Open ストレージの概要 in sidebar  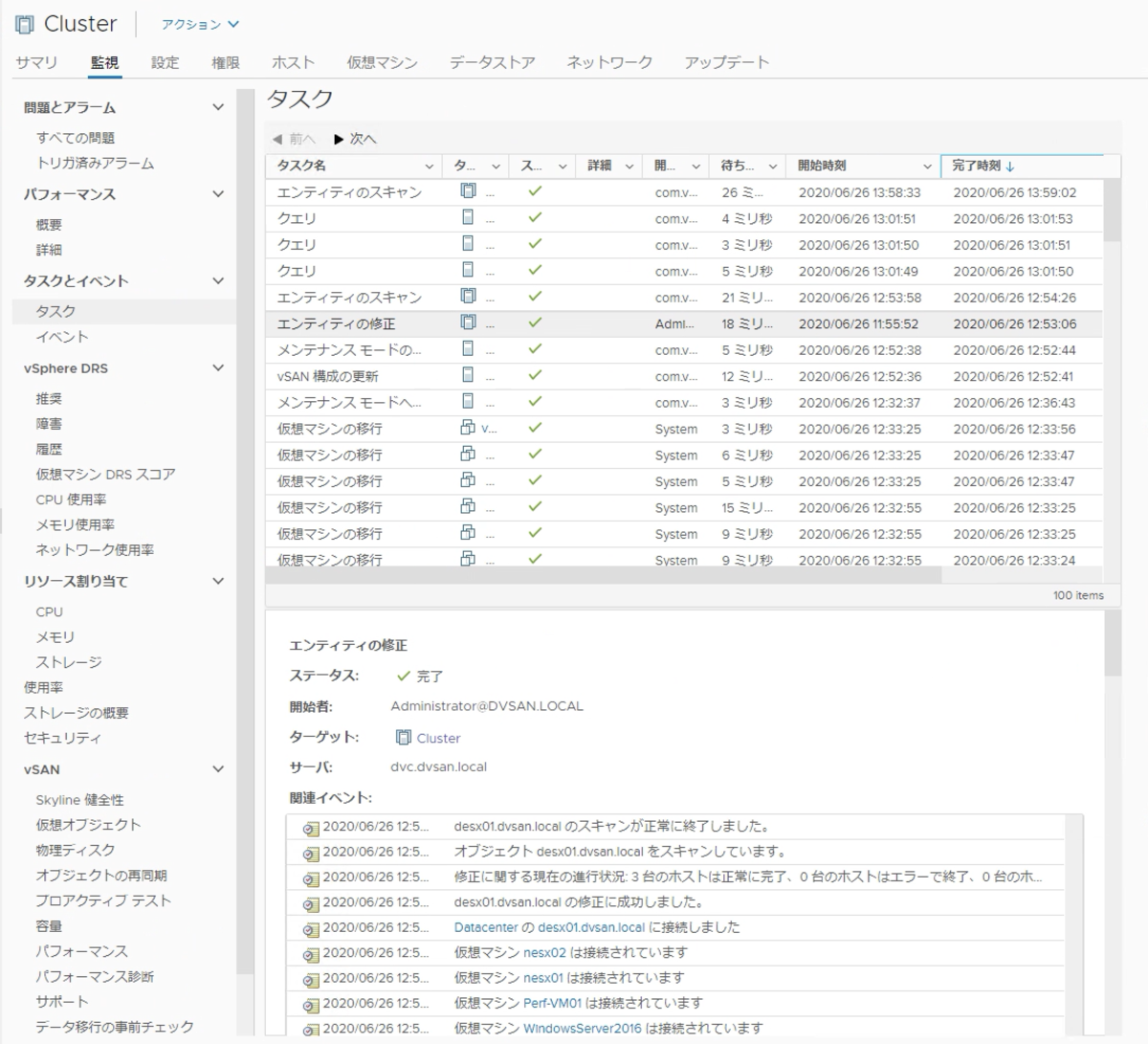coord(77,713)
